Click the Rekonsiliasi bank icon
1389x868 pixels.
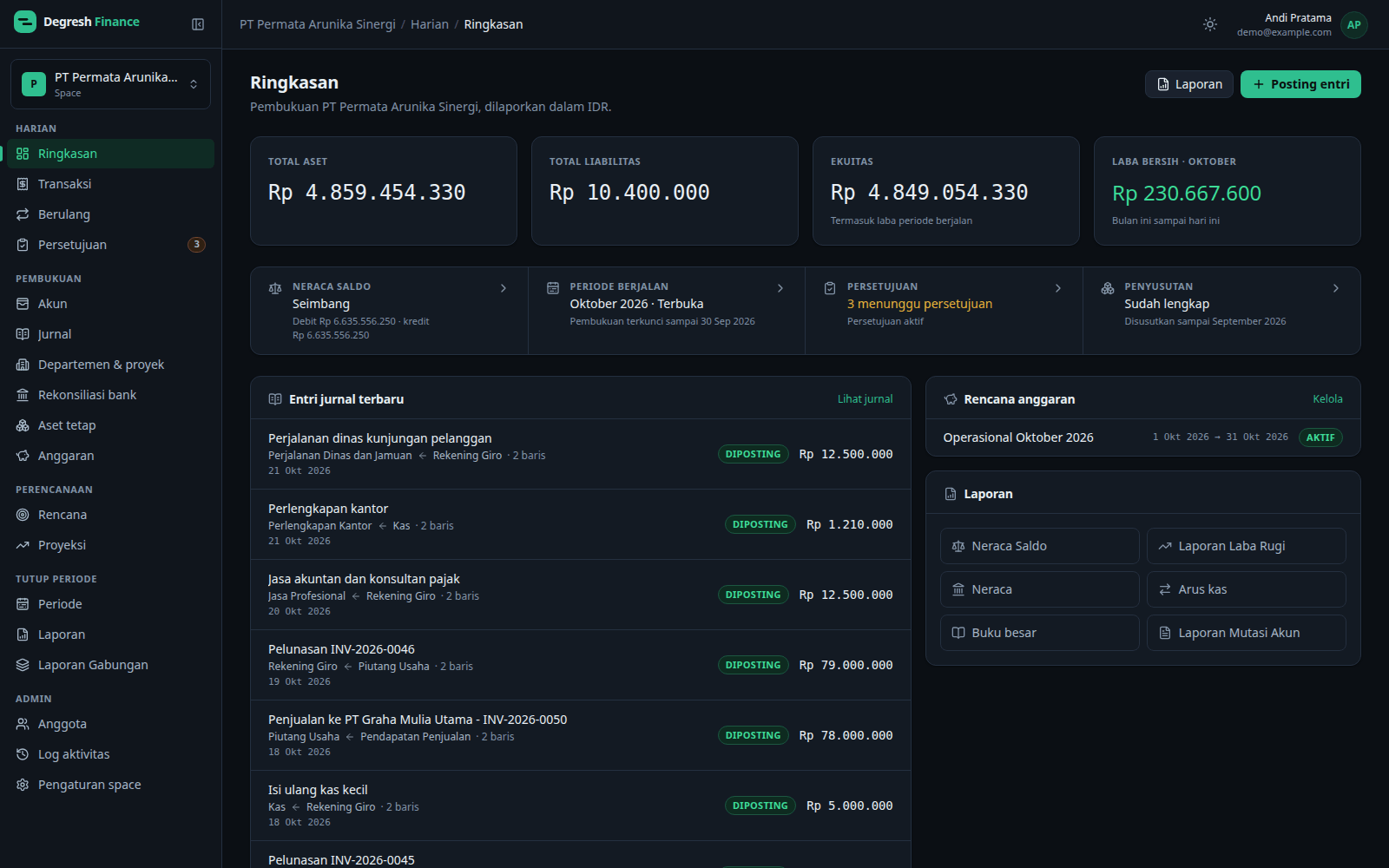point(23,395)
